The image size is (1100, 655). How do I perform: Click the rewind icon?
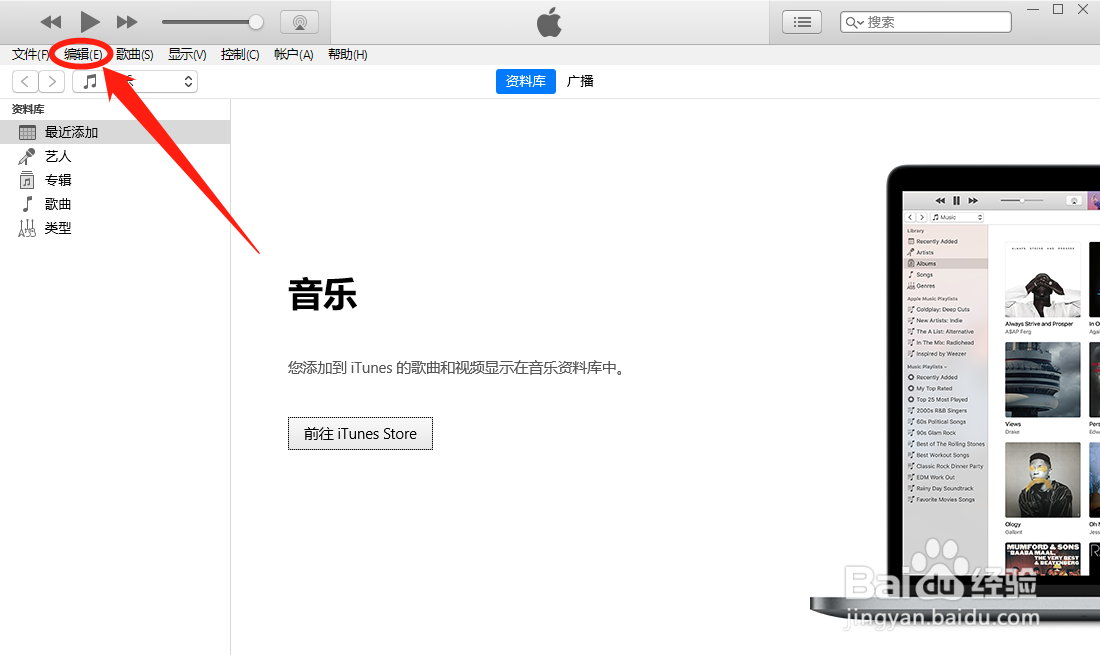point(50,21)
